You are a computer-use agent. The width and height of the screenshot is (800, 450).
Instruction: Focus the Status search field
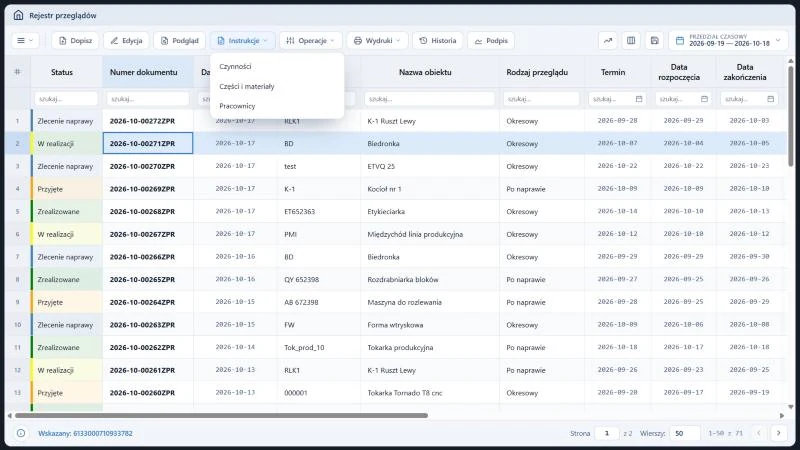(66, 99)
